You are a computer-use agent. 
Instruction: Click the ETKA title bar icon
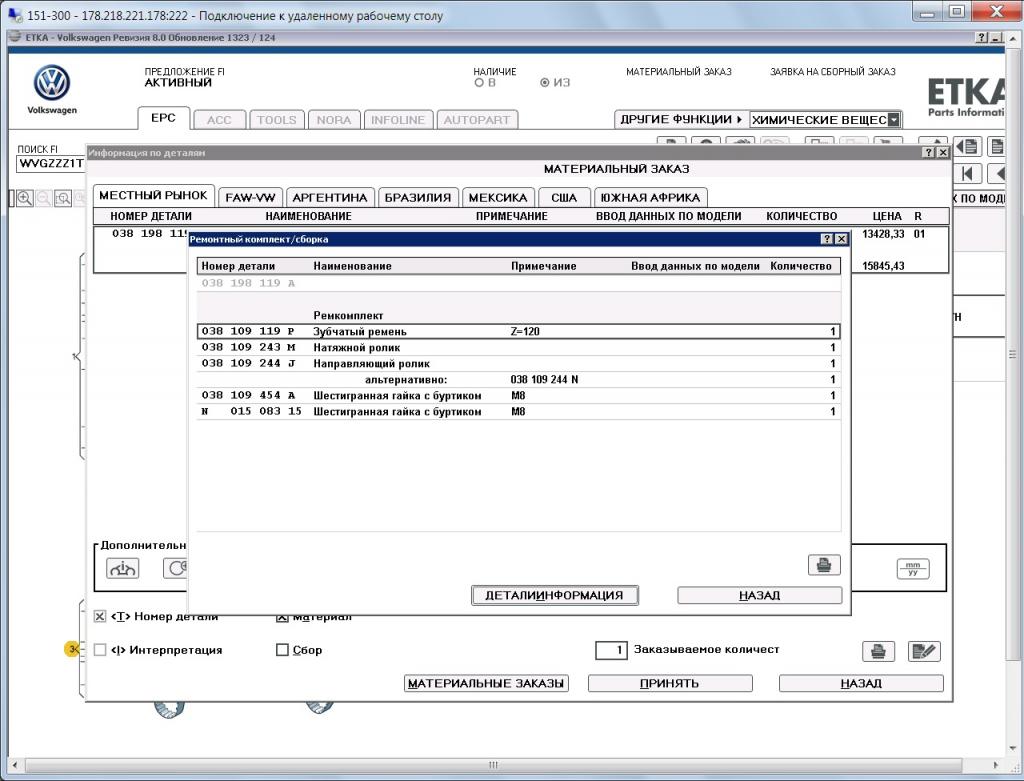14,37
